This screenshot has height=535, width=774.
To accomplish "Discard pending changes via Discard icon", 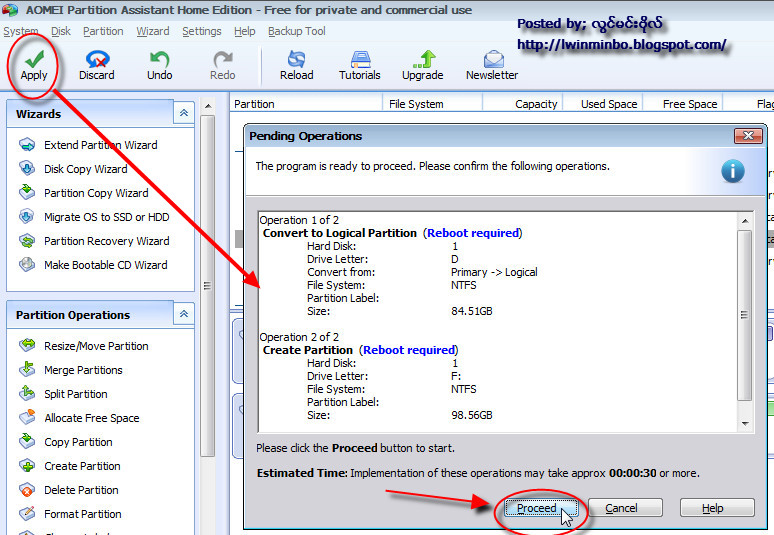I will pos(97,59).
